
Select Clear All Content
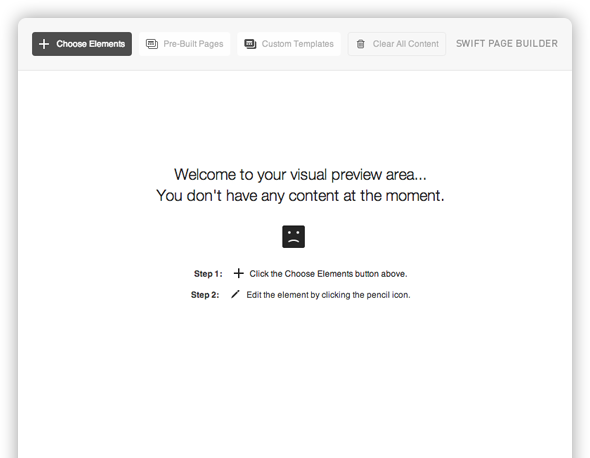(397, 44)
